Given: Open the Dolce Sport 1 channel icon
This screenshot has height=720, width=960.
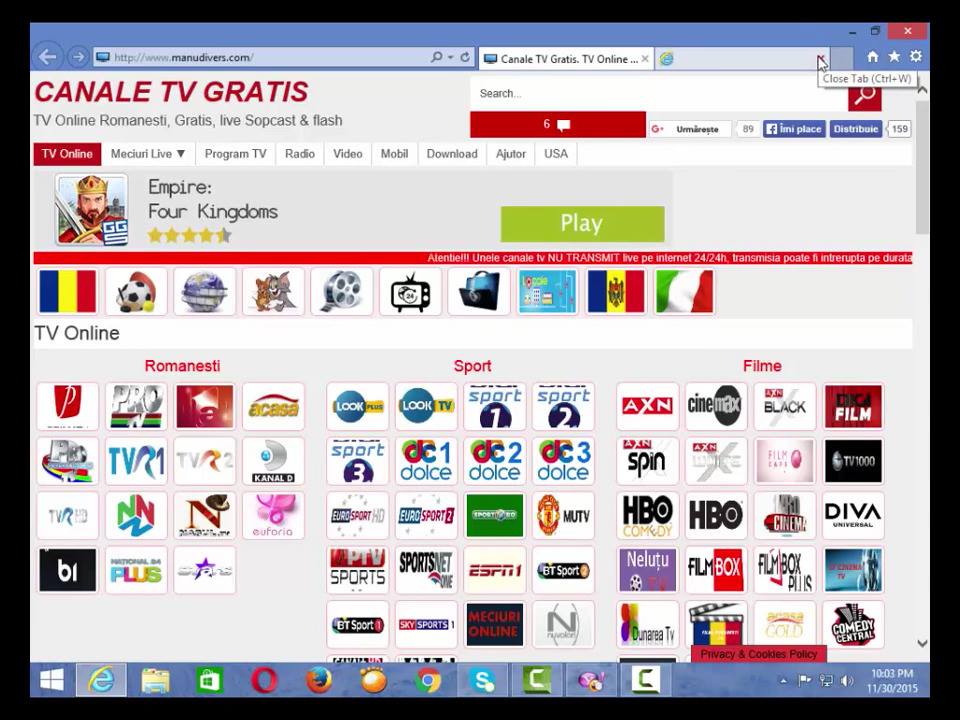Looking at the screenshot, I should pos(426,461).
